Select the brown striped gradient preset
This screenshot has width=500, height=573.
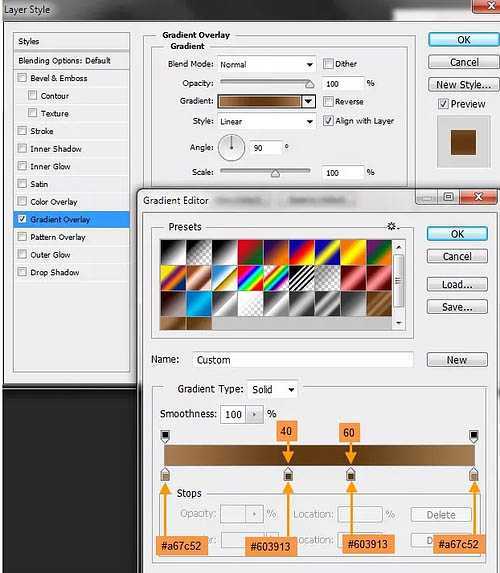tap(379, 304)
